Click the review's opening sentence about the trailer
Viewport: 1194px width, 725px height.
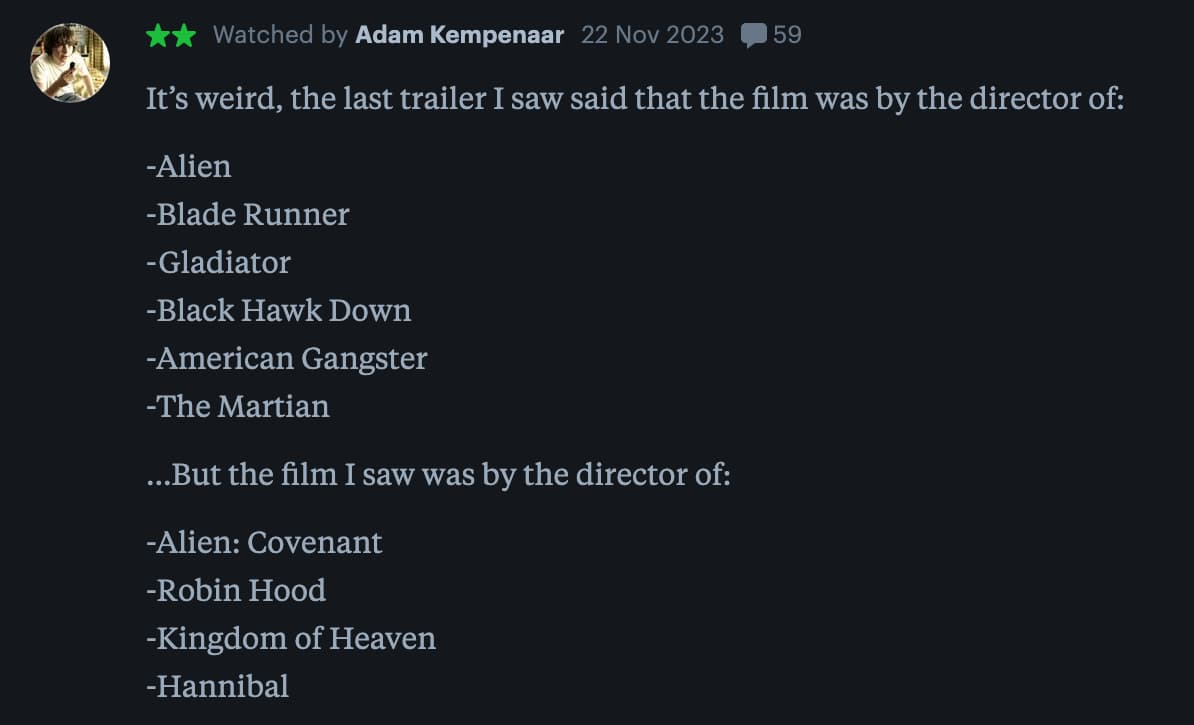point(635,100)
